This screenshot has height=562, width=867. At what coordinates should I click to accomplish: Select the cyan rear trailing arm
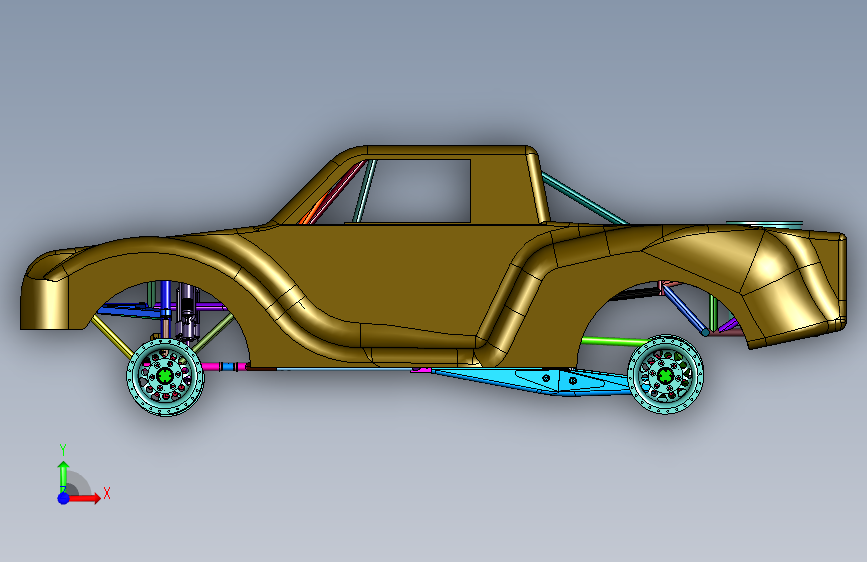coord(531,380)
